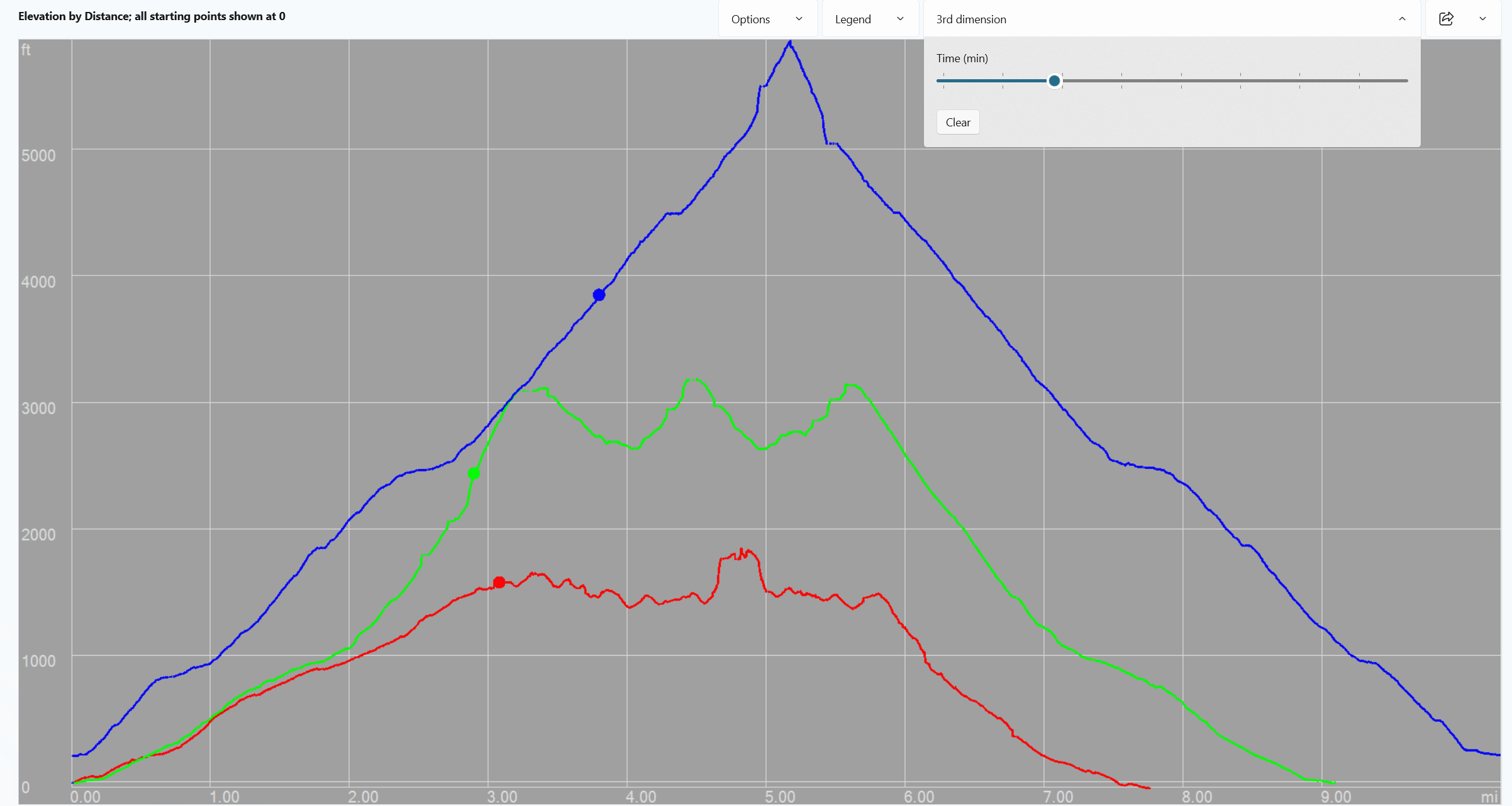Collapse the 3rd dimension panel
Viewport: 1512px width, 806px height.
[x=1402, y=19]
